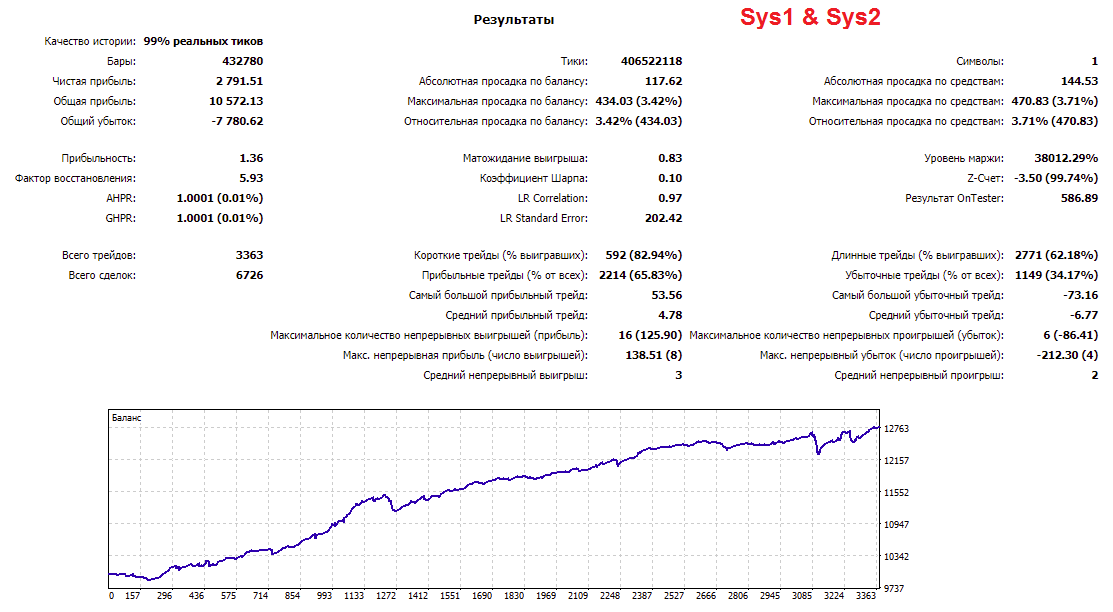1113x612 pixels.
Task: Select max consecutive loss -212.30 (4)
Action: [1068, 355]
